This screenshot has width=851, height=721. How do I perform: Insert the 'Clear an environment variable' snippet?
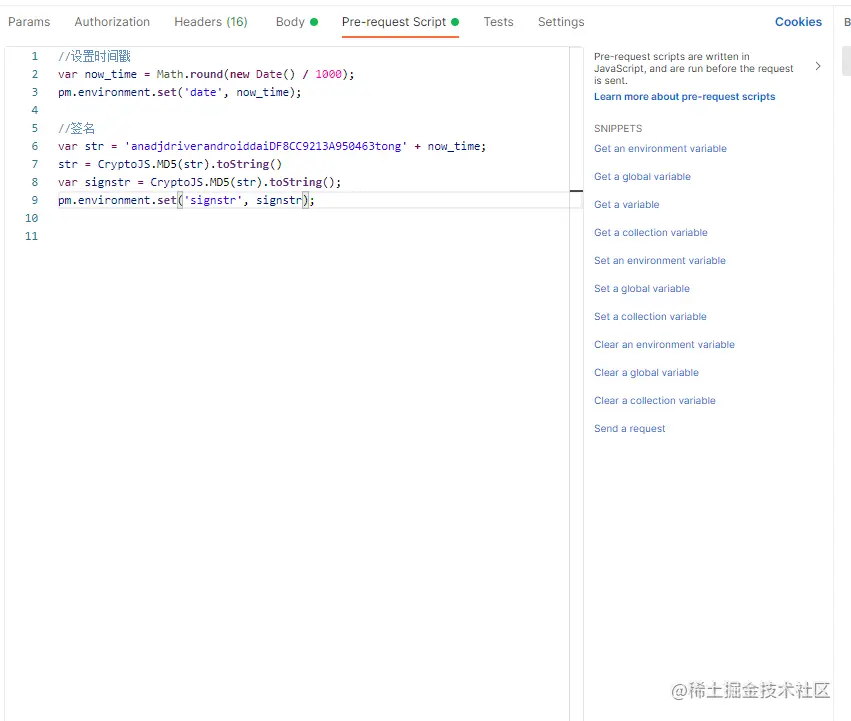coord(664,344)
